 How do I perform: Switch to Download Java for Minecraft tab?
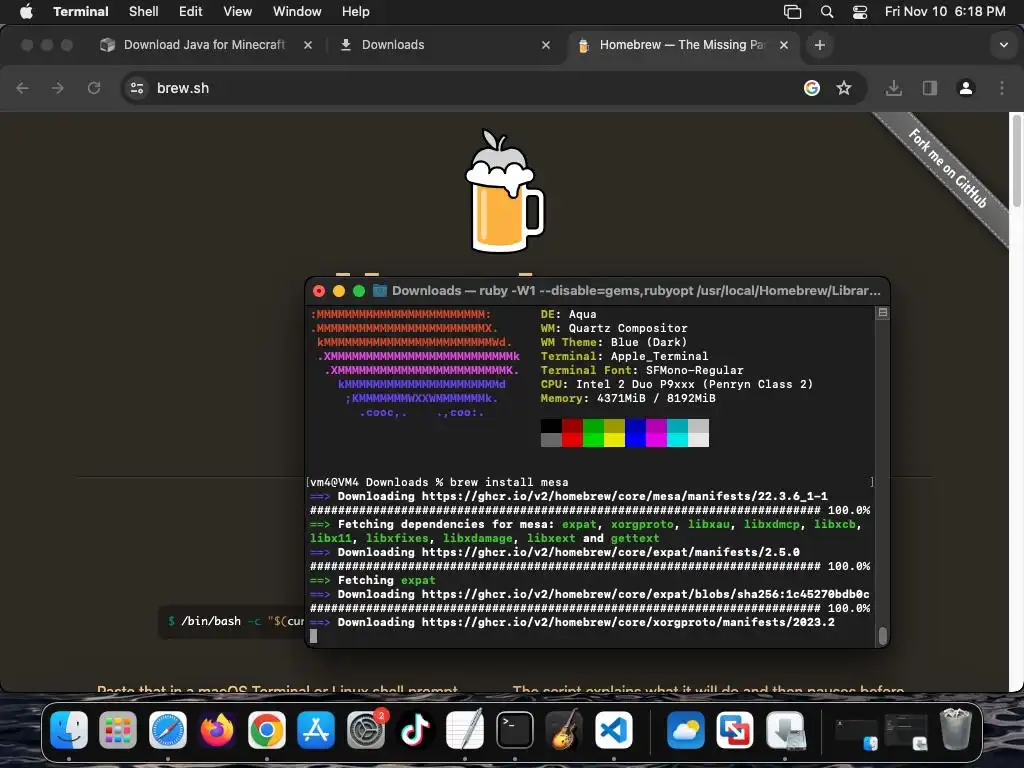tap(204, 44)
